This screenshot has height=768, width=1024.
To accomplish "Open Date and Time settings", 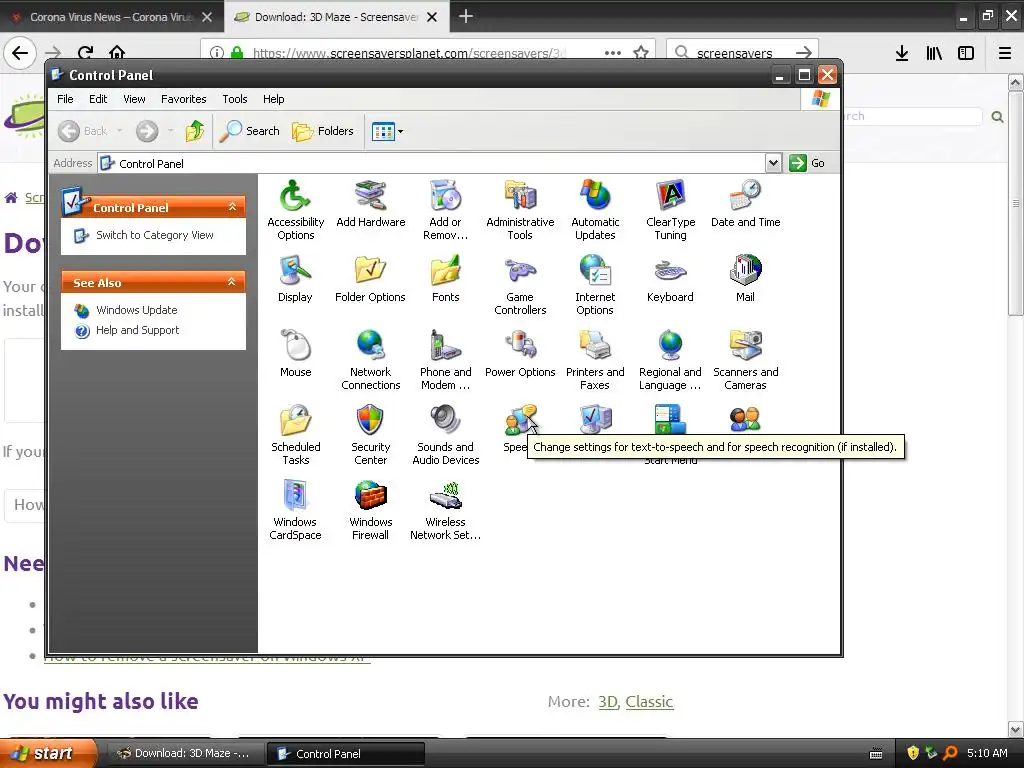I will point(745,203).
